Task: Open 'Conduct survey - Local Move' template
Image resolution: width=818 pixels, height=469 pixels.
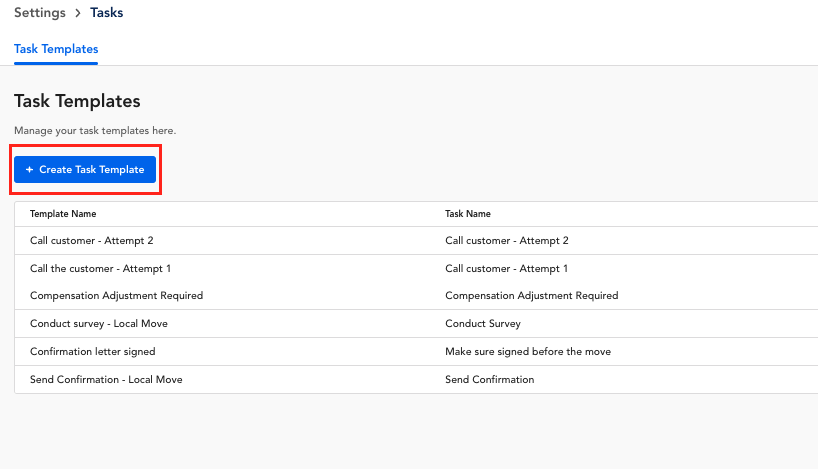Action: pos(99,323)
